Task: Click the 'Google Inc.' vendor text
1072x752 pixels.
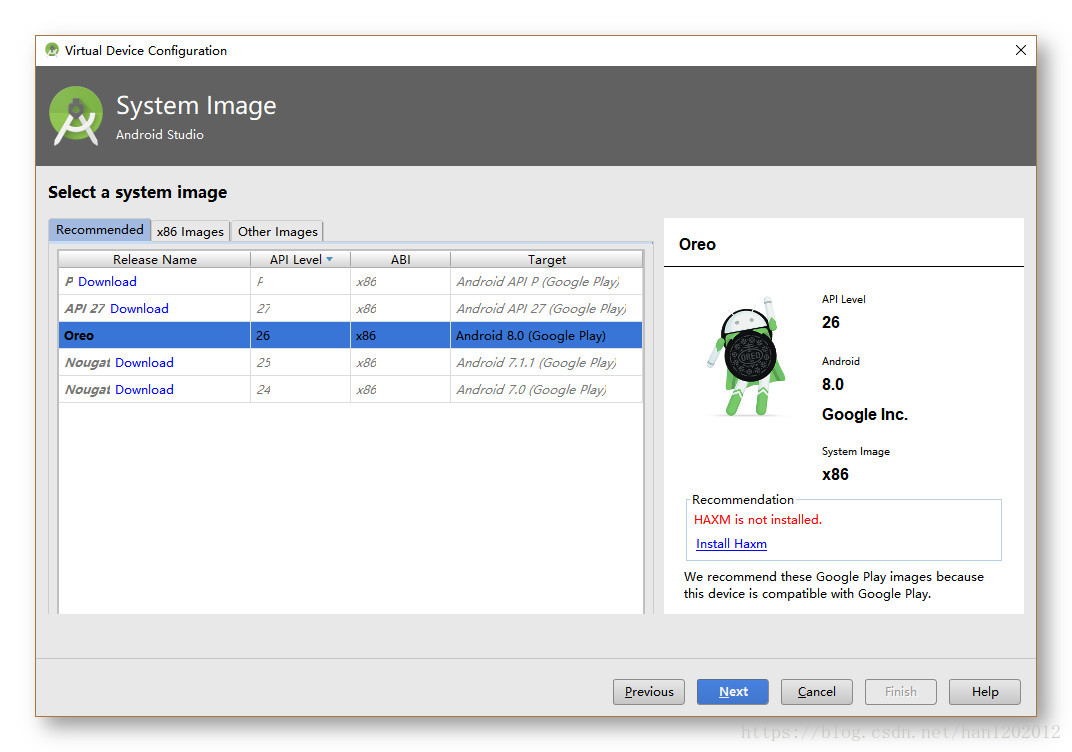Action: pyautogui.click(x=865, y=414)
